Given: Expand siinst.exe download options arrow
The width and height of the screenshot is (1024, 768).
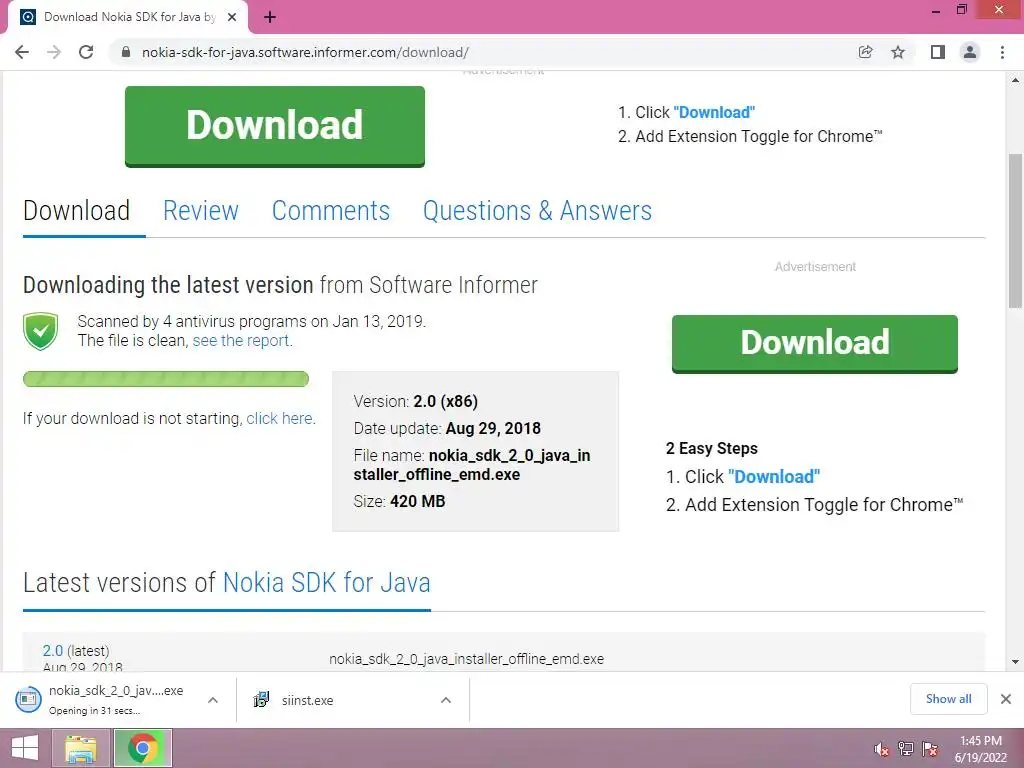Looking at the screenshot, I should 446,700.
